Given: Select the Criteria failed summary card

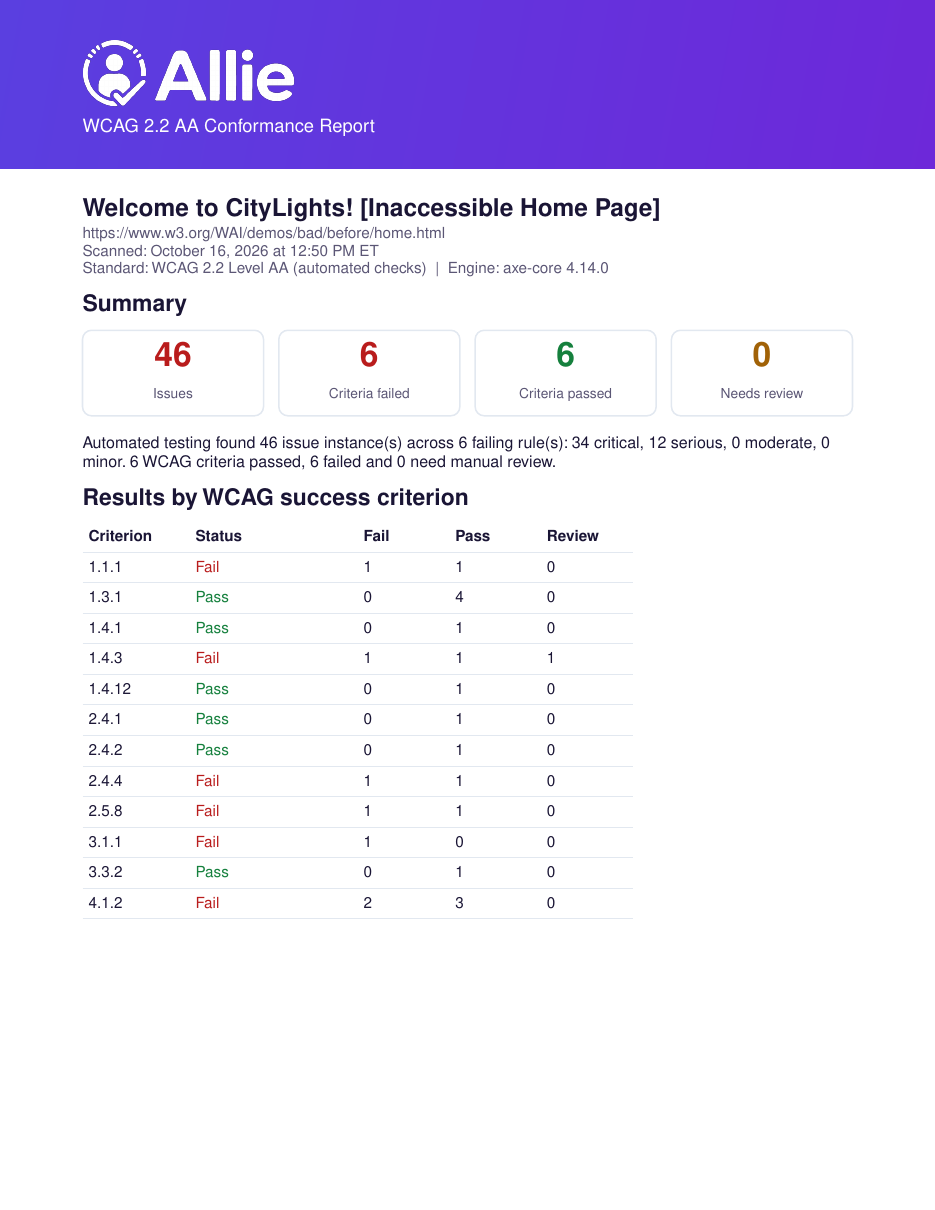Looking at the screenshot, I should tap(369, 373).
